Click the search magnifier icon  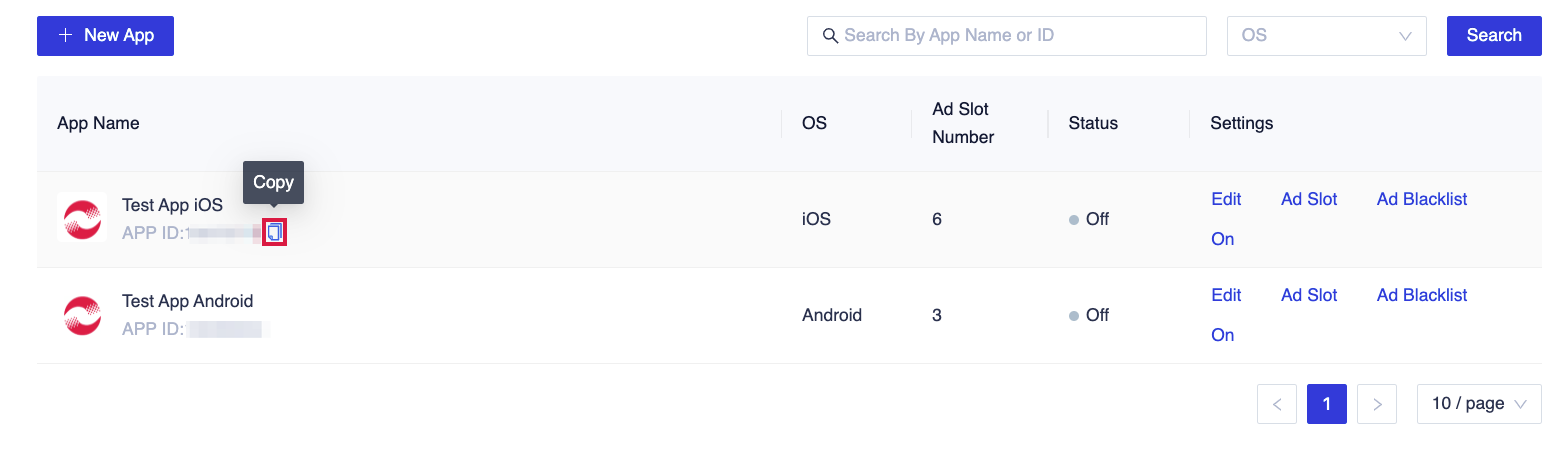(830, 36)
